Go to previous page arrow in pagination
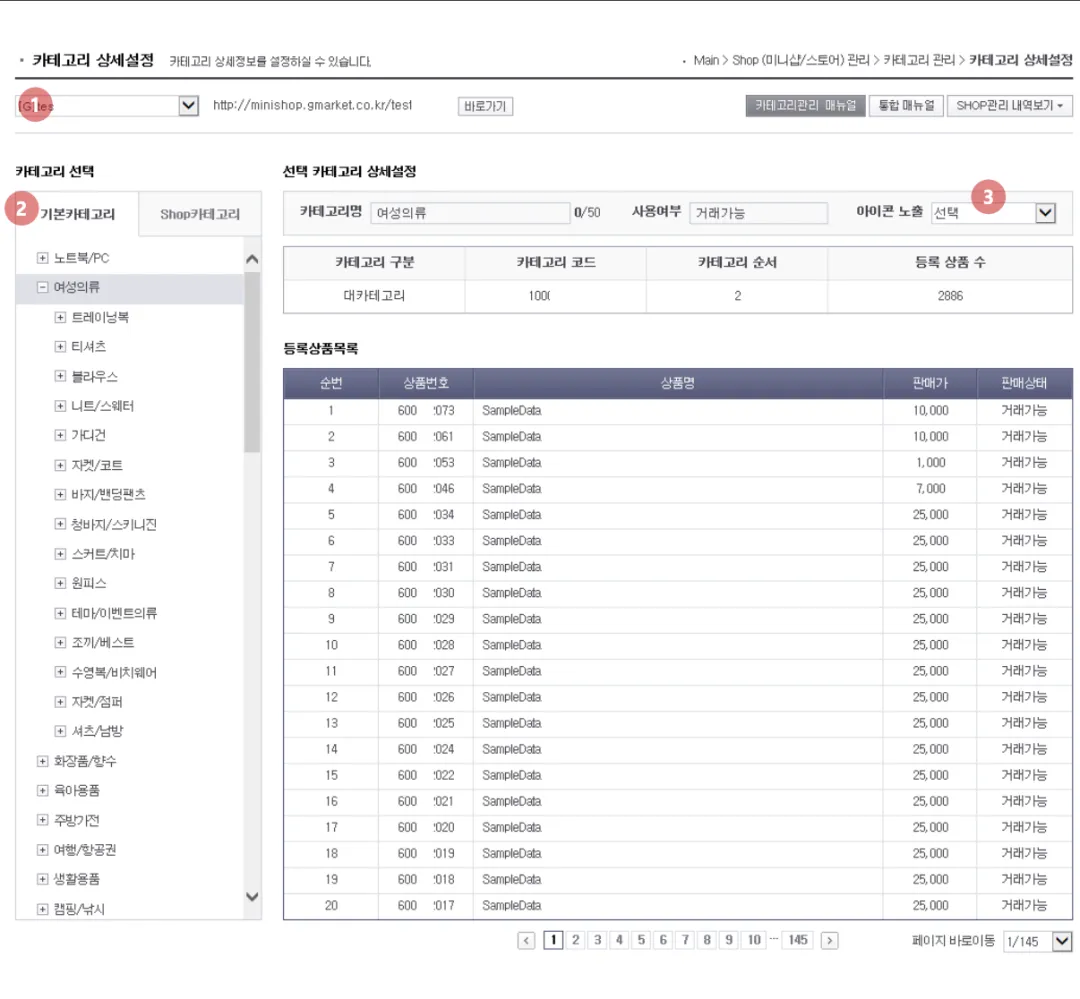This screenshot has width=1080, height=999. 526,940
